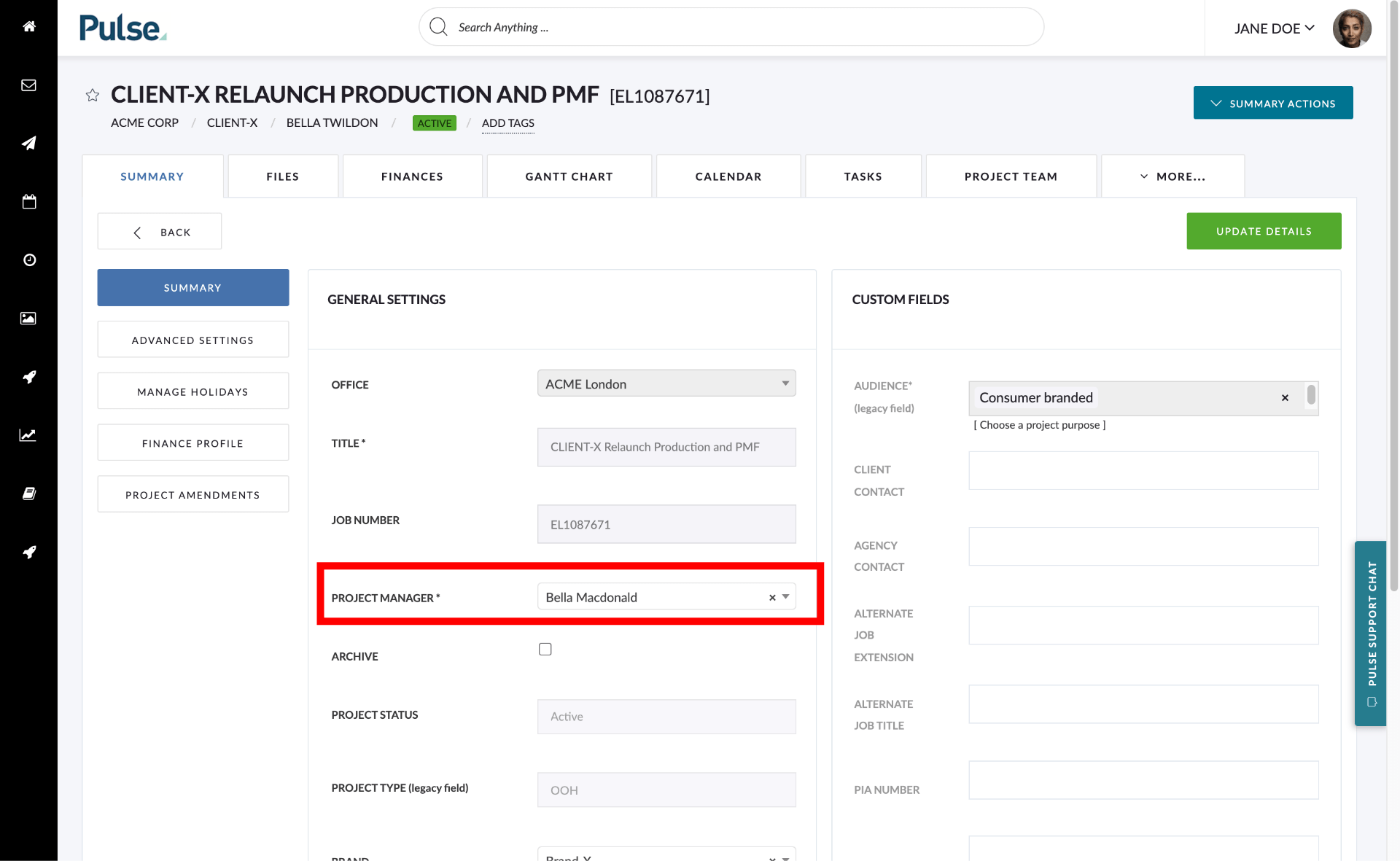Switch to the Gantt Chart tab
This screenshot has width=1400, height=861.
pyautogui.click(x=569, y=176)
